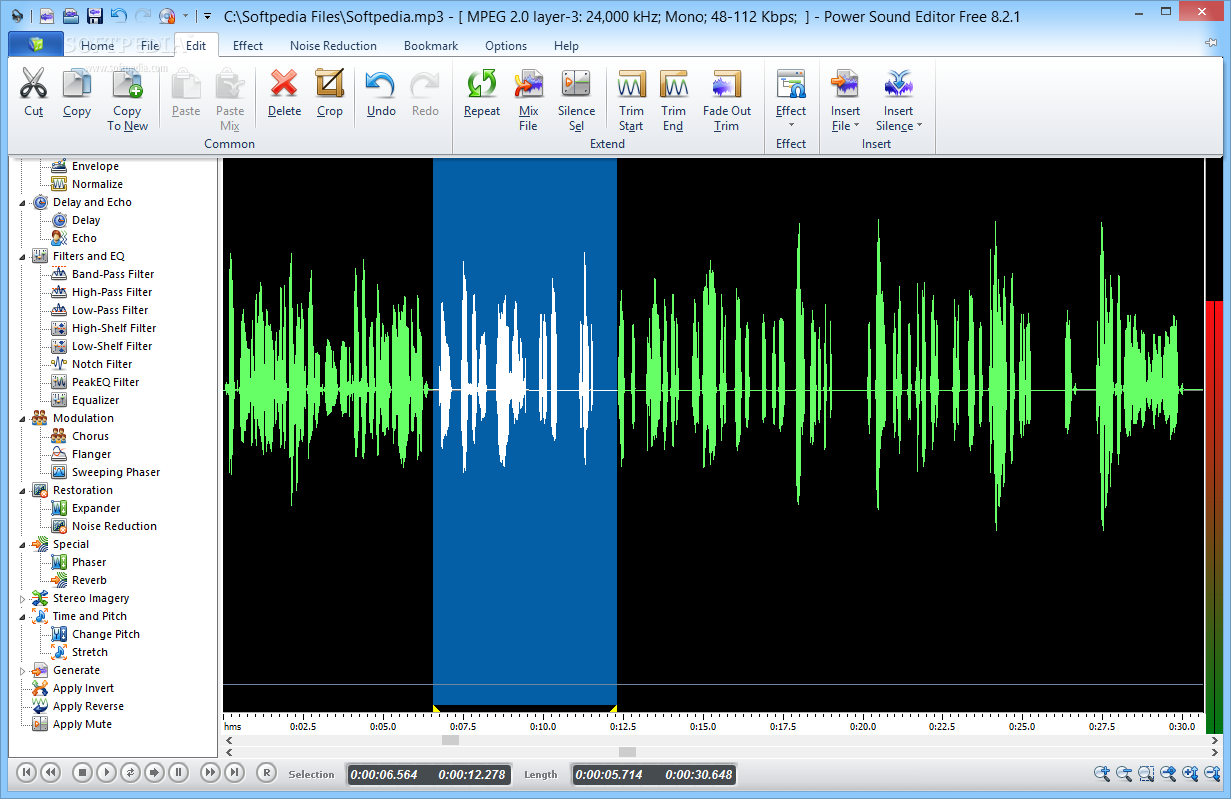Expand the Generate tree group
The height and width of the screenshot is (799, 1231).
23,670
